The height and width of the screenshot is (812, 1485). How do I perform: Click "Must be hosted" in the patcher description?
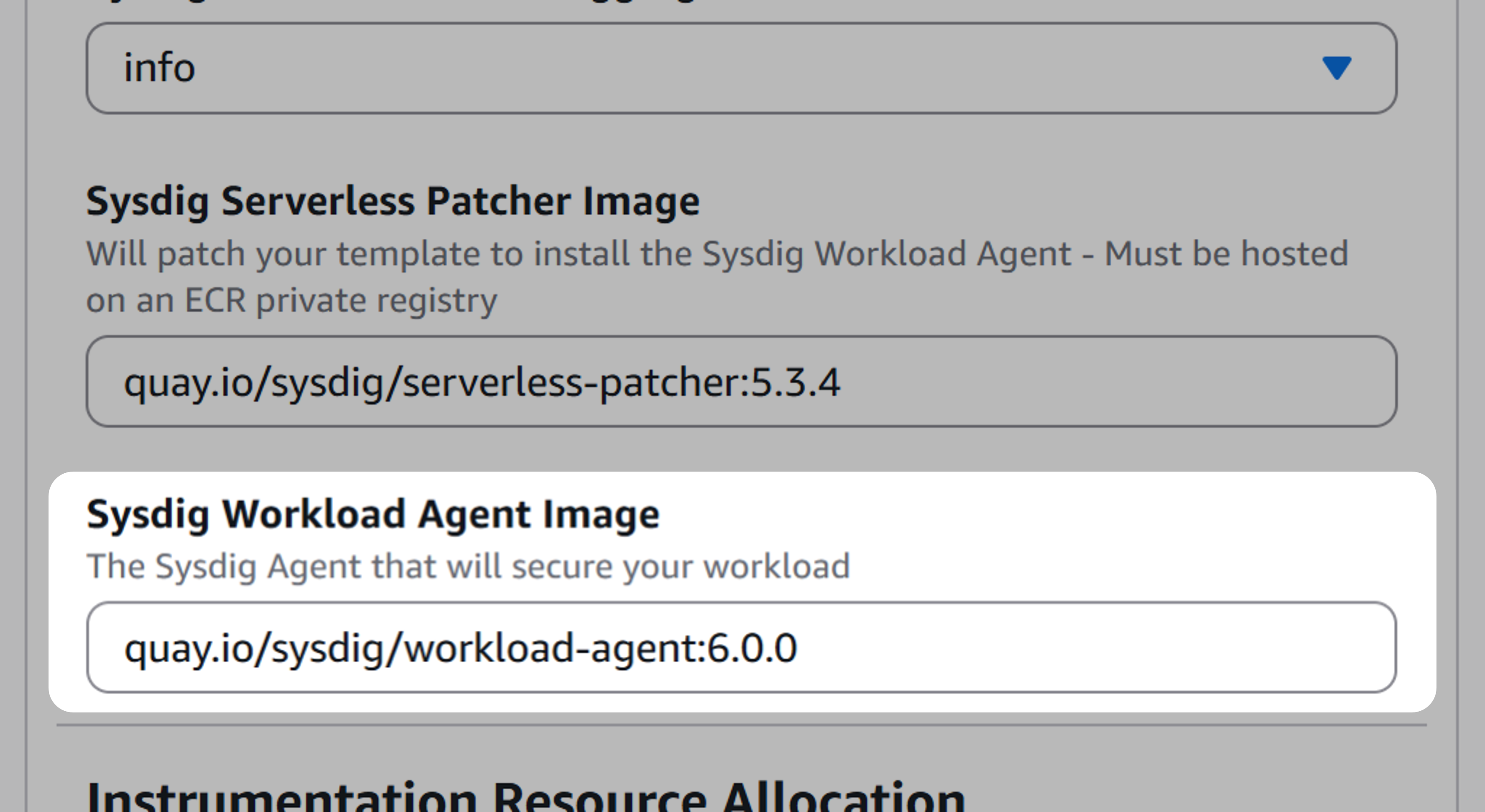pos(1226,254)
